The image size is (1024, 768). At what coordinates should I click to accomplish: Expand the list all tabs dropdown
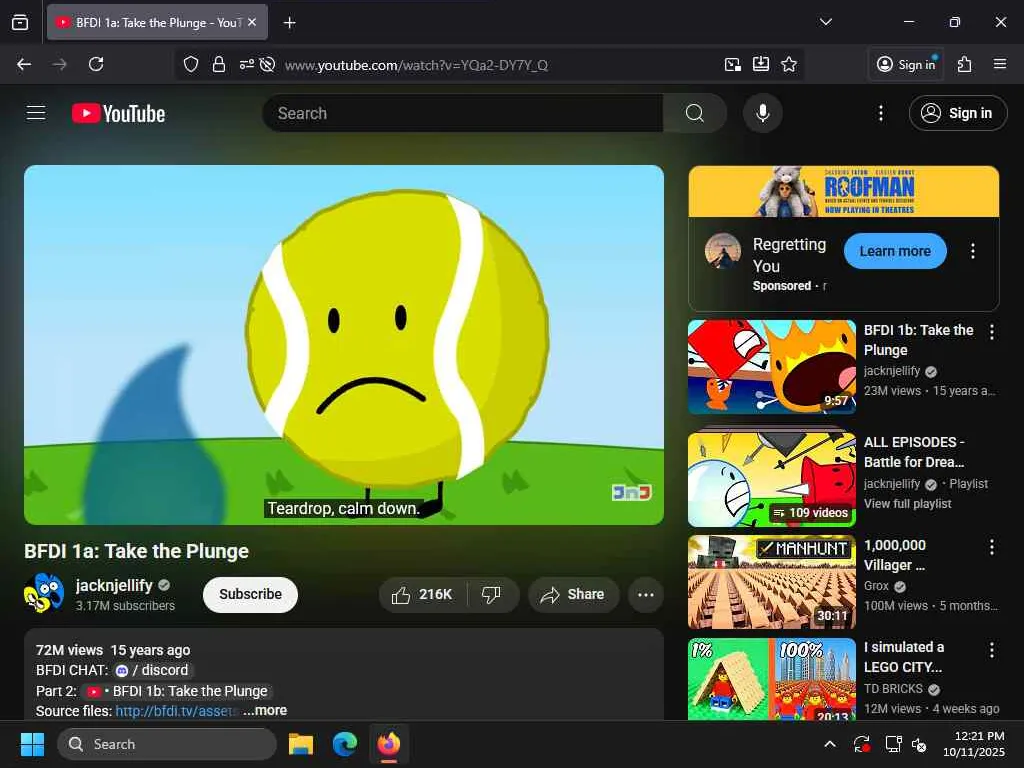(x=825, y=22)
